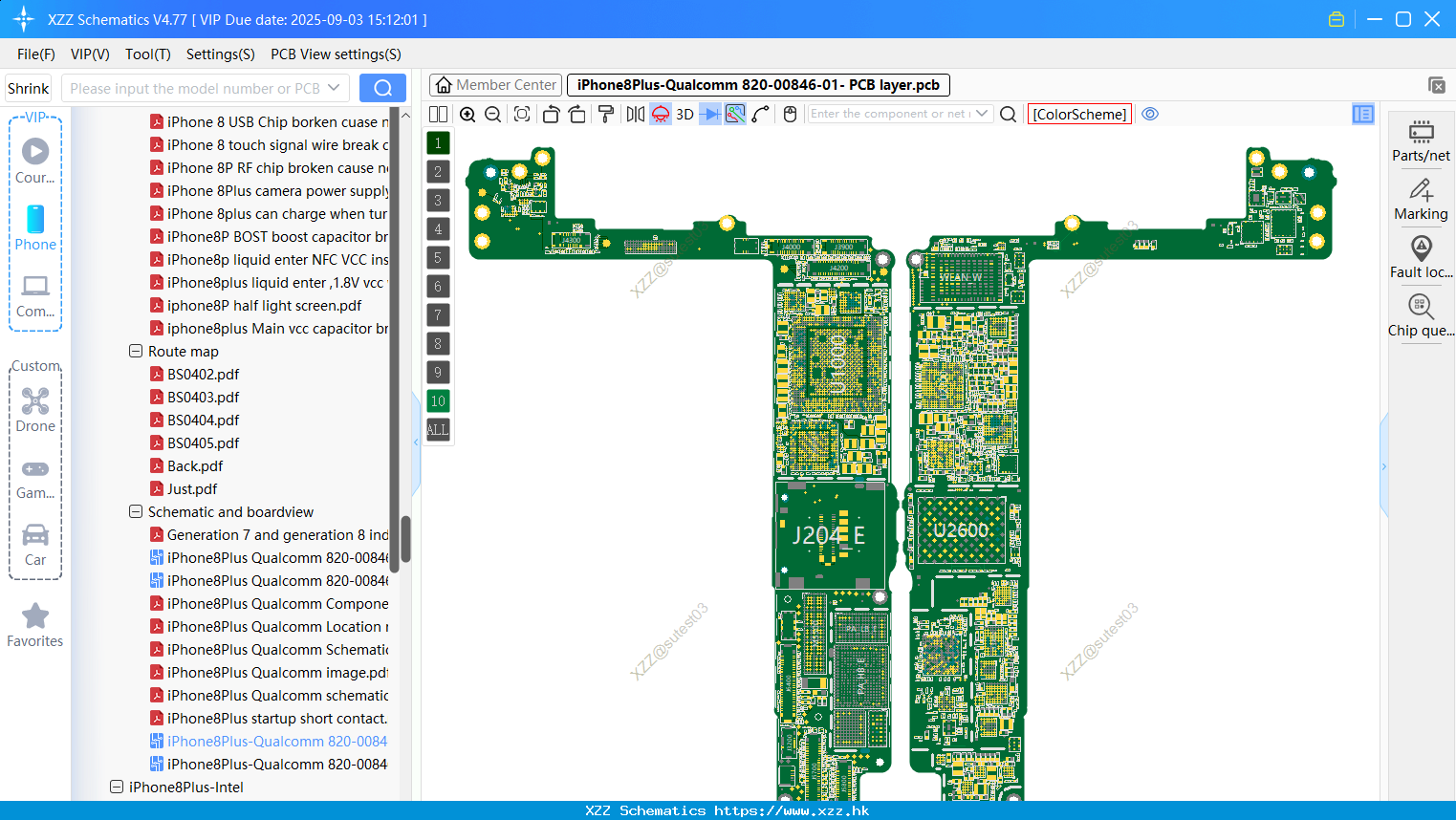
Task: Select the J204 E connector on the board
Action: point(829,535)
